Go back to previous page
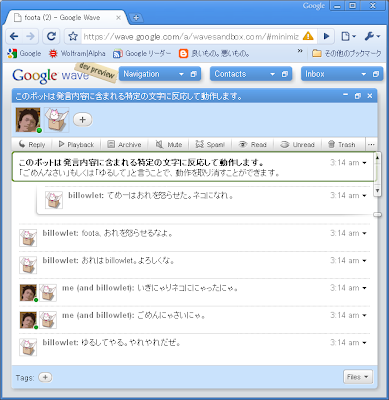 coord(14,36)
